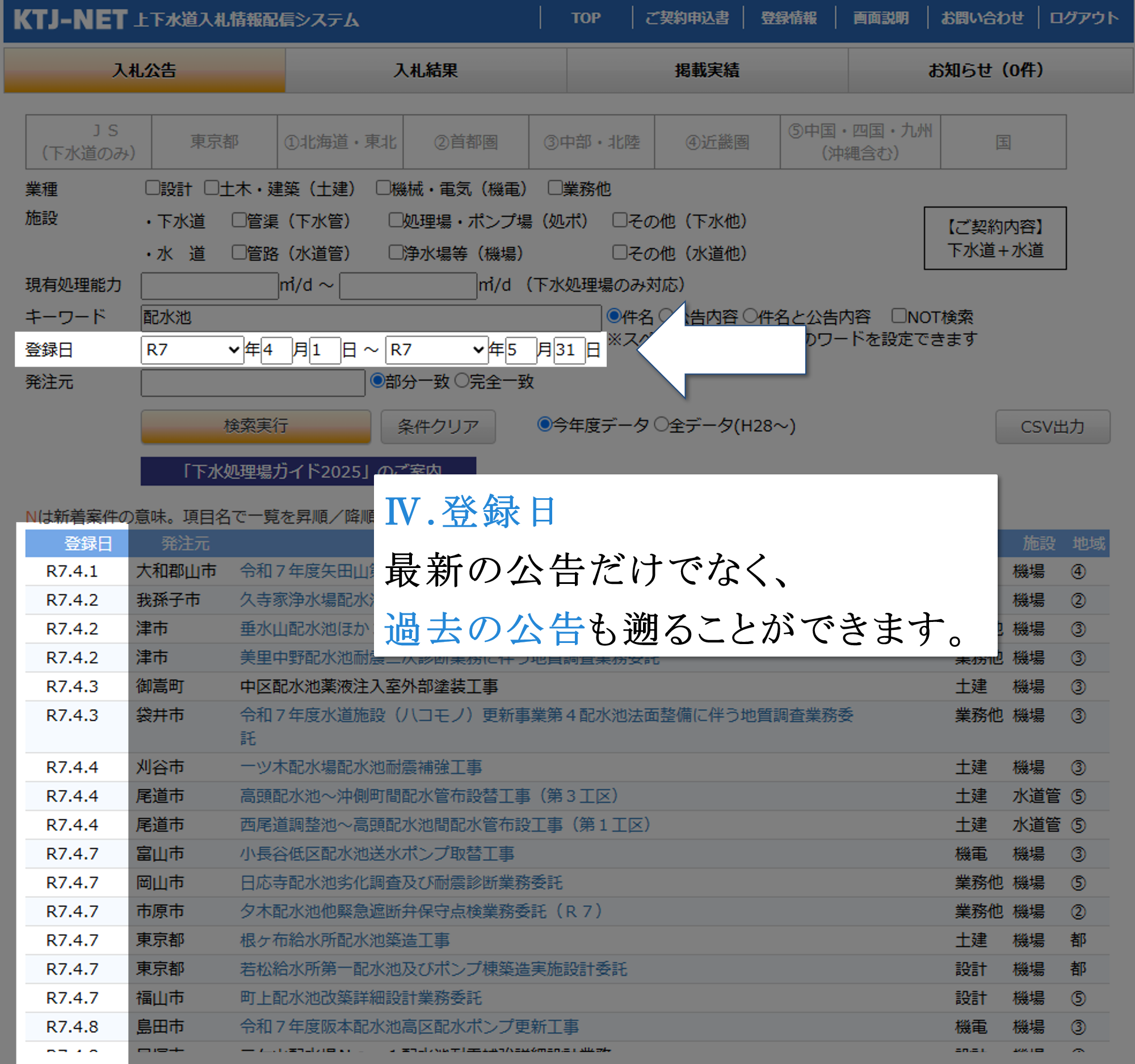Click ログアウト in the header
The height and width of the screenshot is (1064, 1135).
[1083, 18]
